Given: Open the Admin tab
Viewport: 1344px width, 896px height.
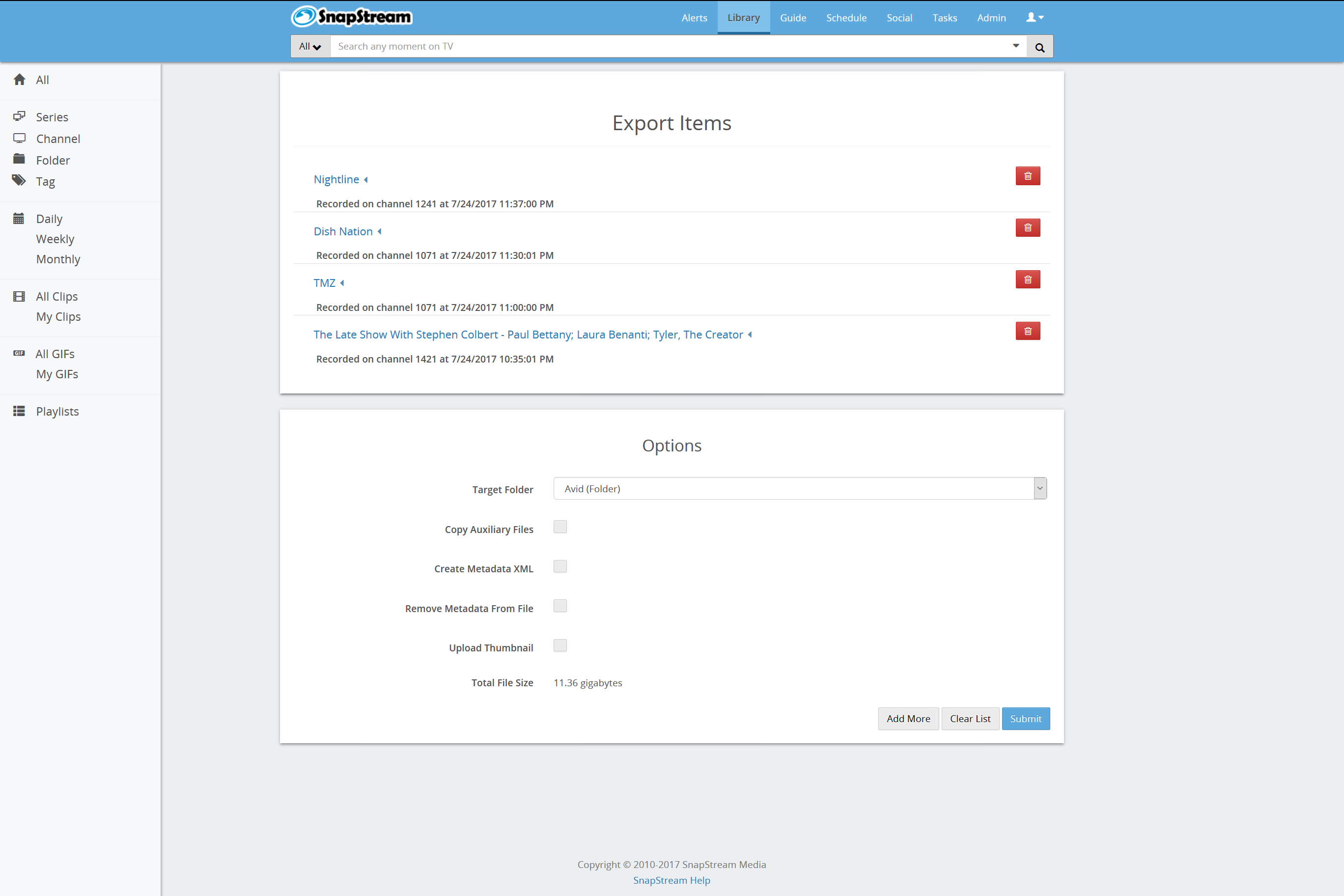Looking at the screenshot, I should (x=991, y=18).
